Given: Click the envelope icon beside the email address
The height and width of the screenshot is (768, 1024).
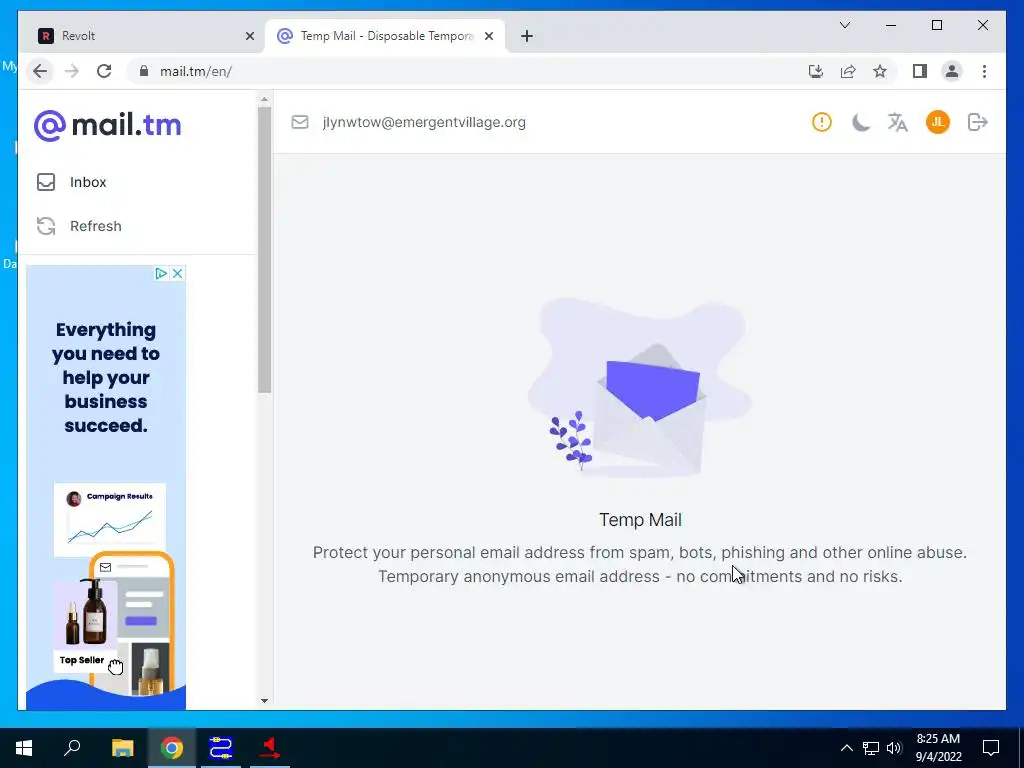Looking at the screenshot, I should click(300, 122).
